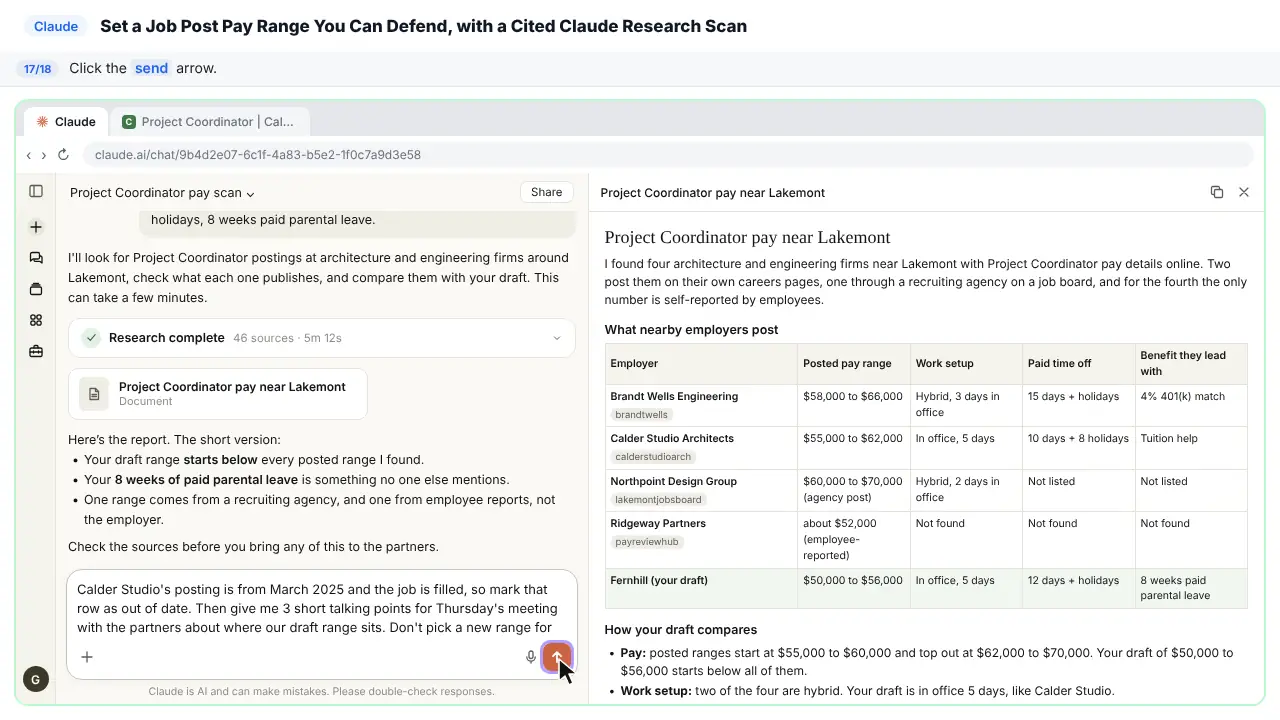
Task: Switch to the Claude browser tab
Action: (x=66, y=122)
